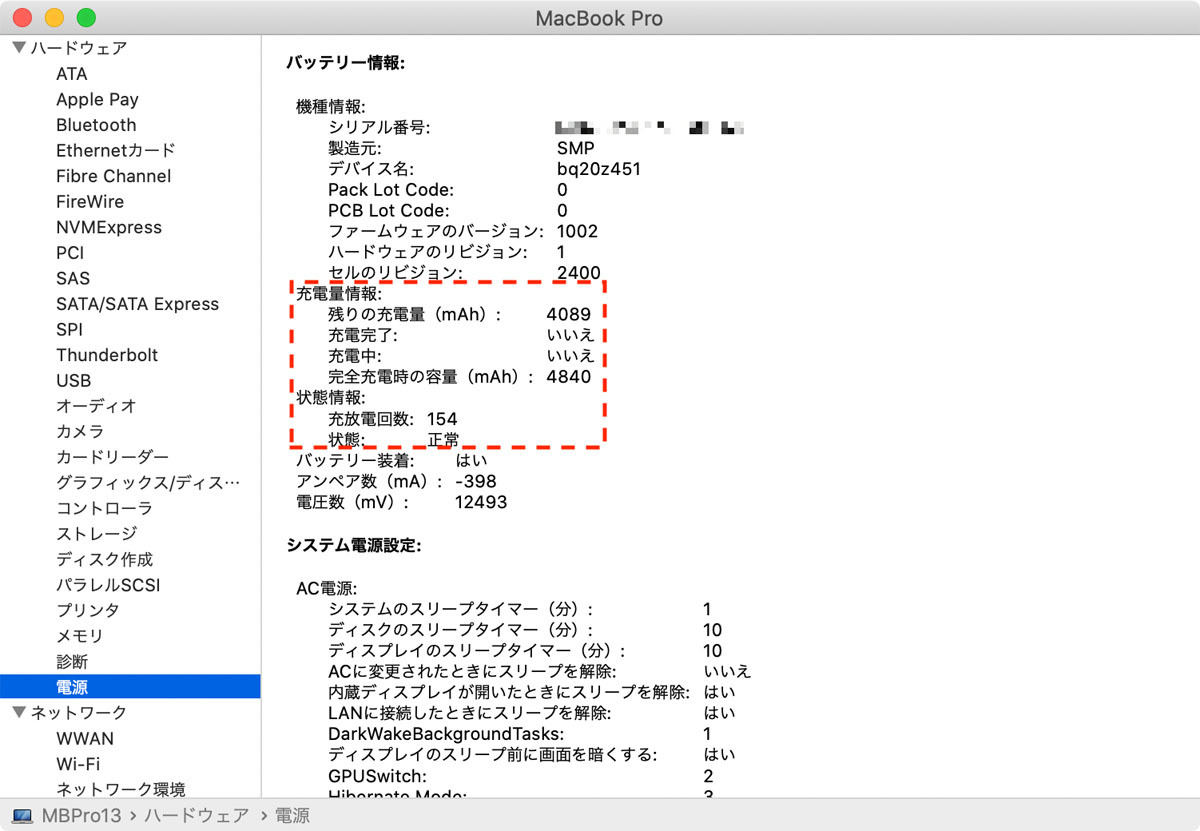The image size is (1200, 831).
Task: Click MBPro13 in the path bar
Action: tap(81, 816)
